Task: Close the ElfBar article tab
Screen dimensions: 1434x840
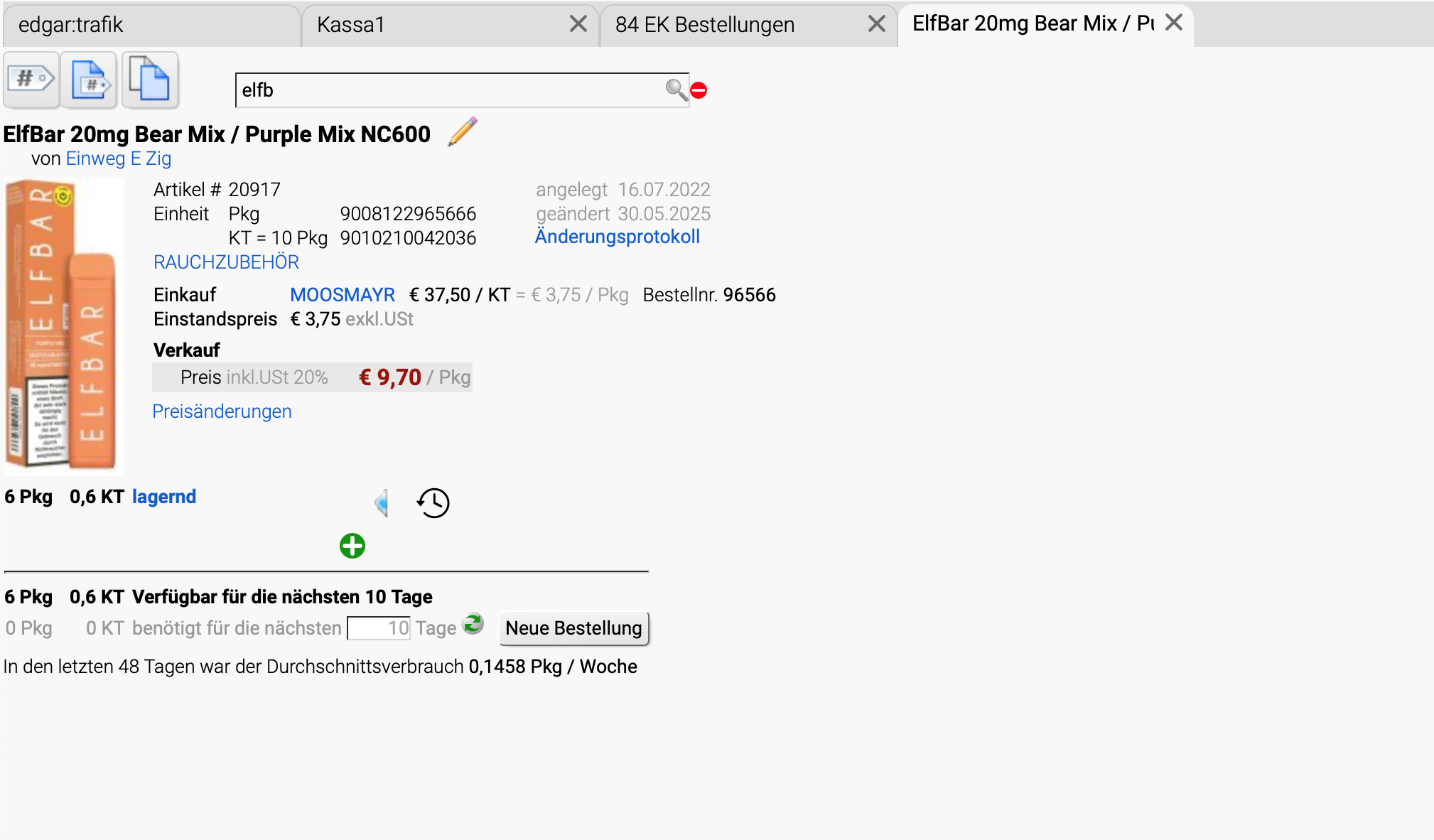Action: [1174, 22]
